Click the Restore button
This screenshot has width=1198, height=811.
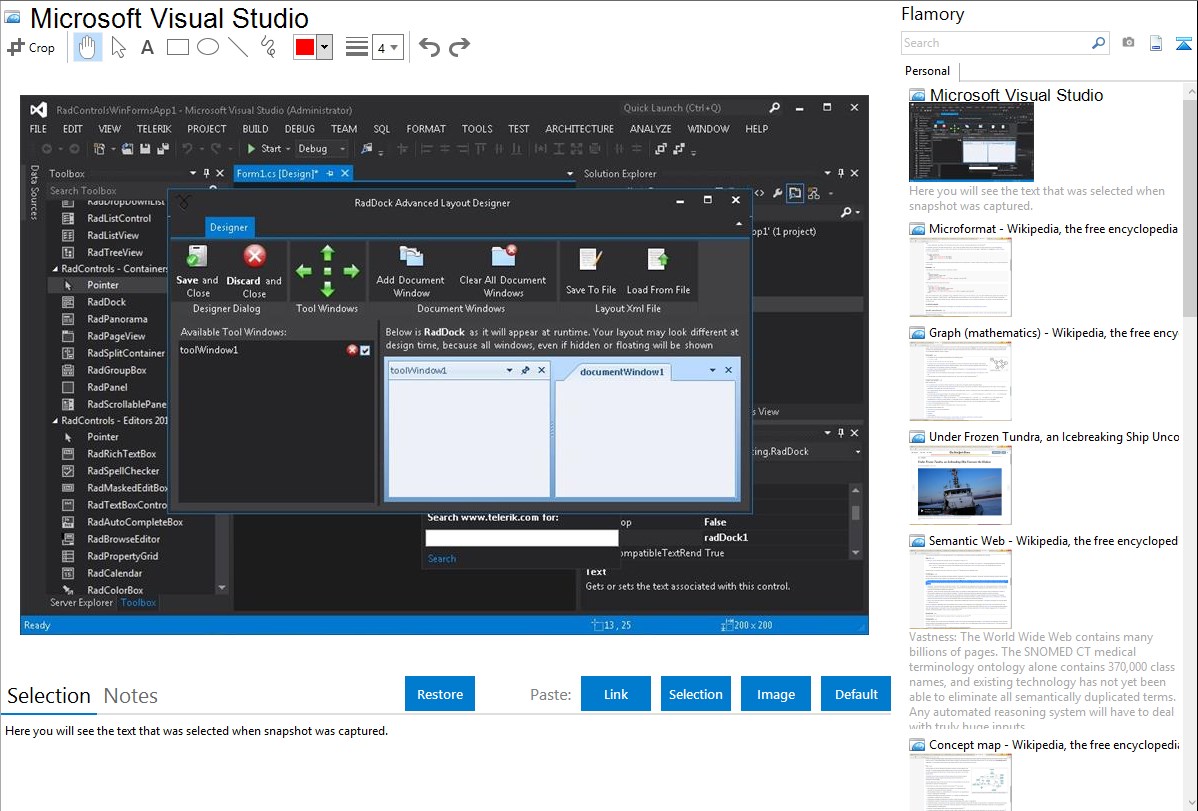click(x=440, y=694)
